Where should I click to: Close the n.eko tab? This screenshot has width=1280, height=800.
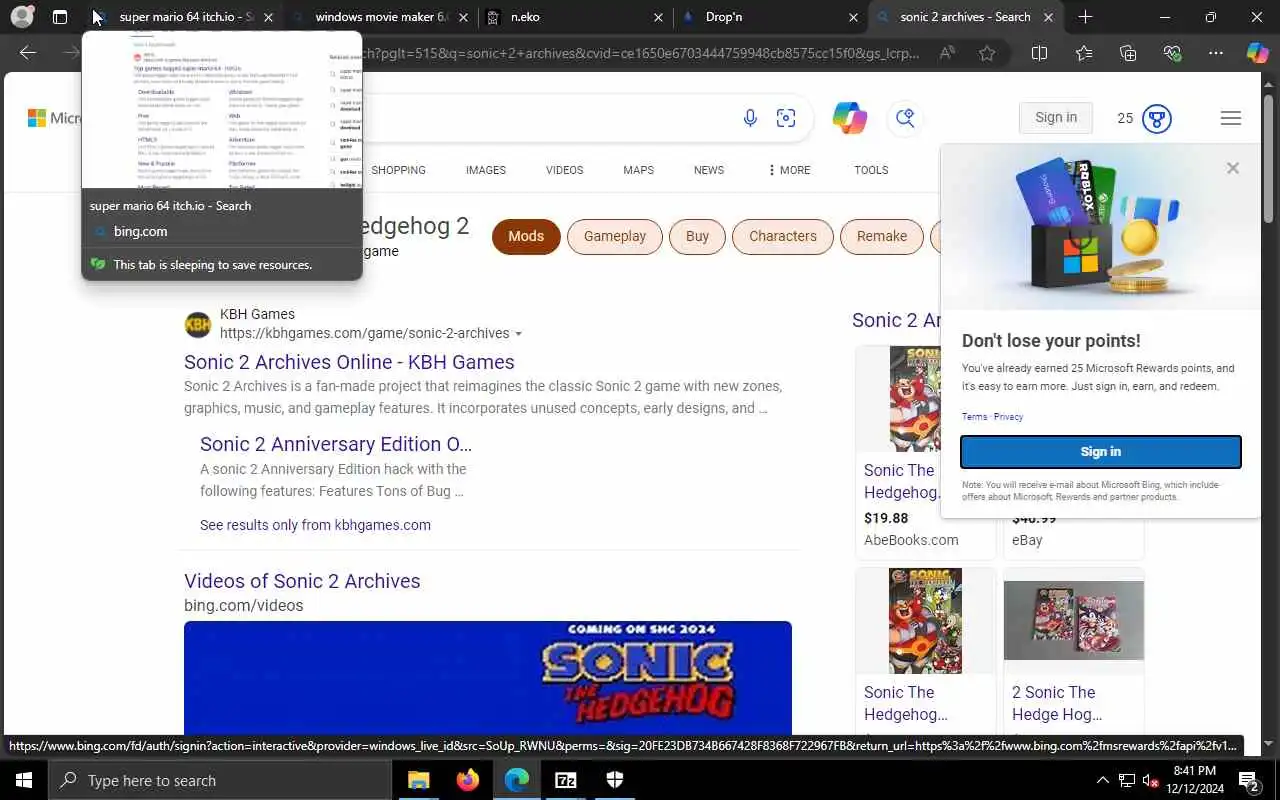[658, 17]
